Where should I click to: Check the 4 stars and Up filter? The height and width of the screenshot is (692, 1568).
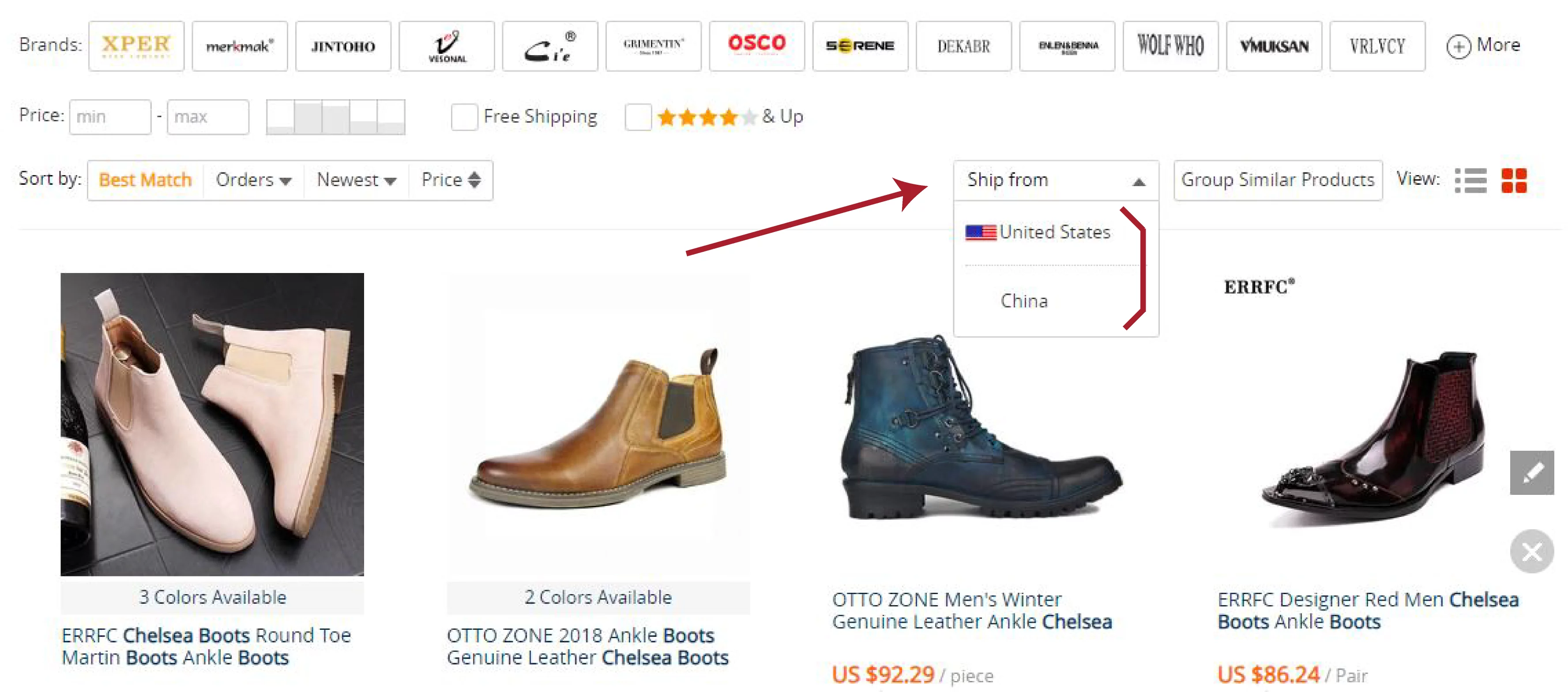(x=637, y=117)
